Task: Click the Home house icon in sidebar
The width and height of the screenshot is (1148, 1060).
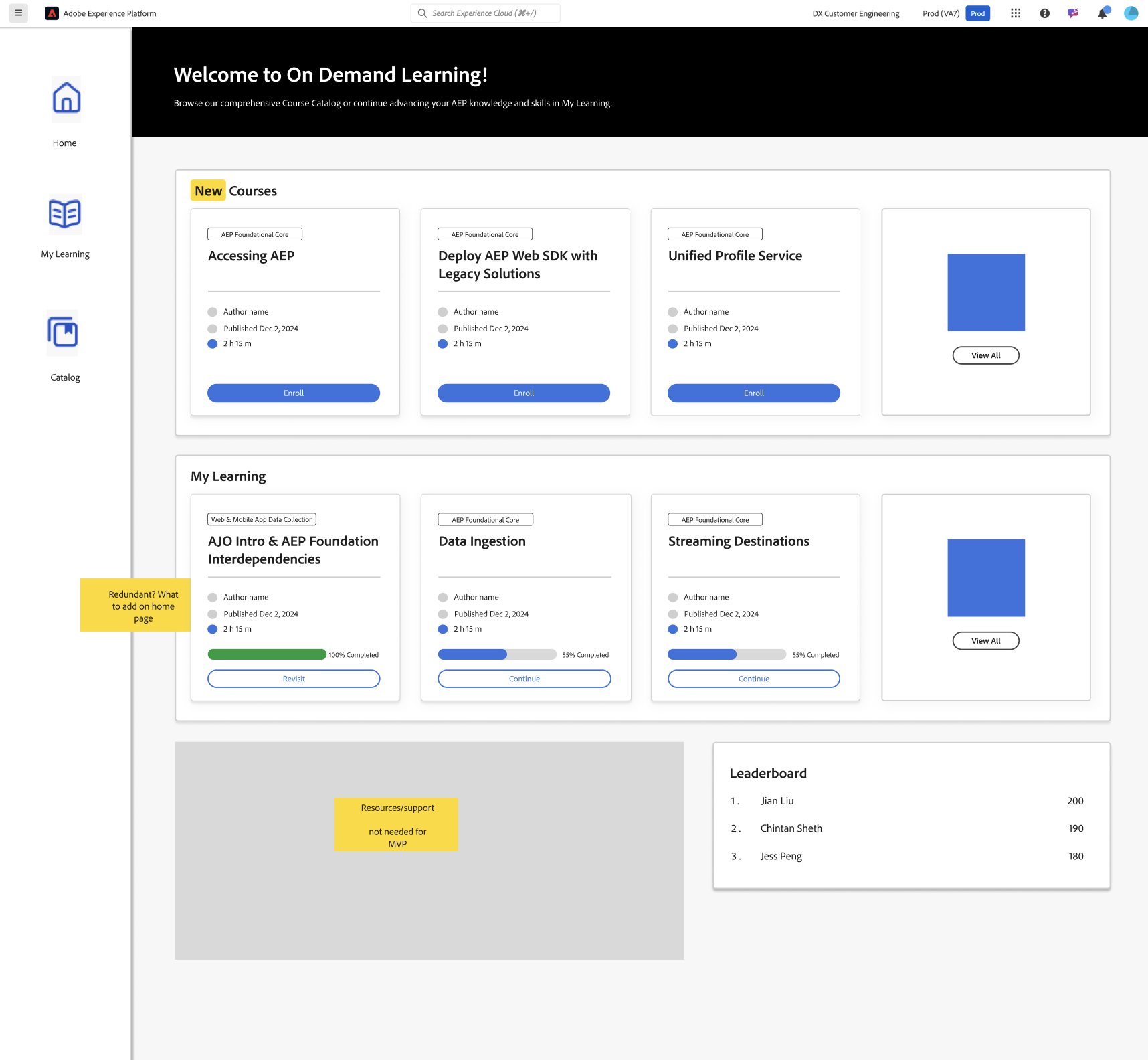Action: click(66, 98)
